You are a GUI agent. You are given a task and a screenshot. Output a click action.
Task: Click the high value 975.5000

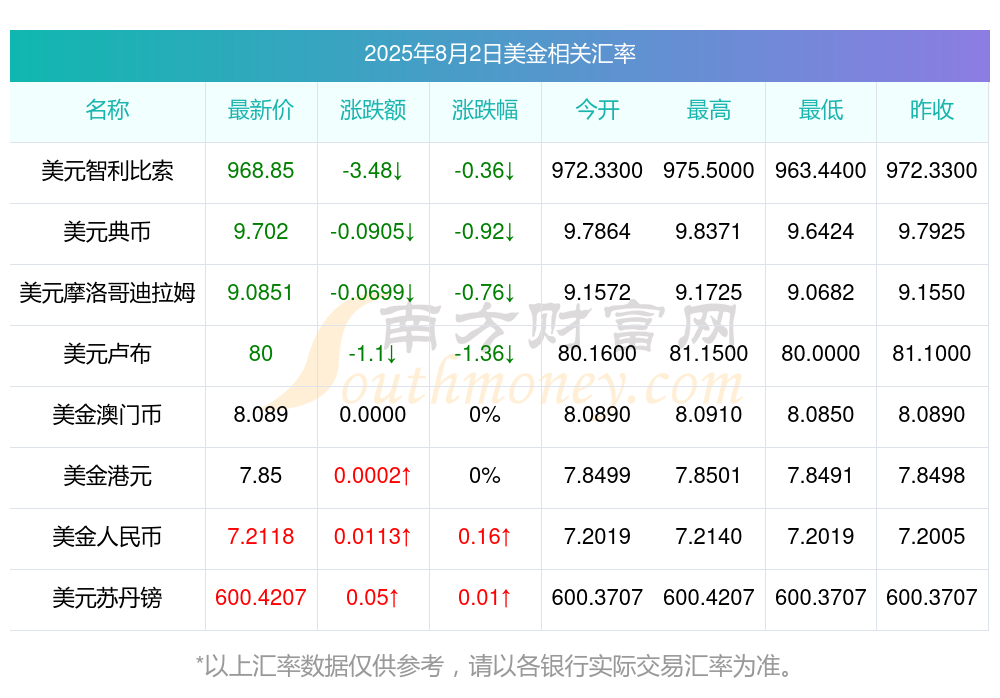709,170
